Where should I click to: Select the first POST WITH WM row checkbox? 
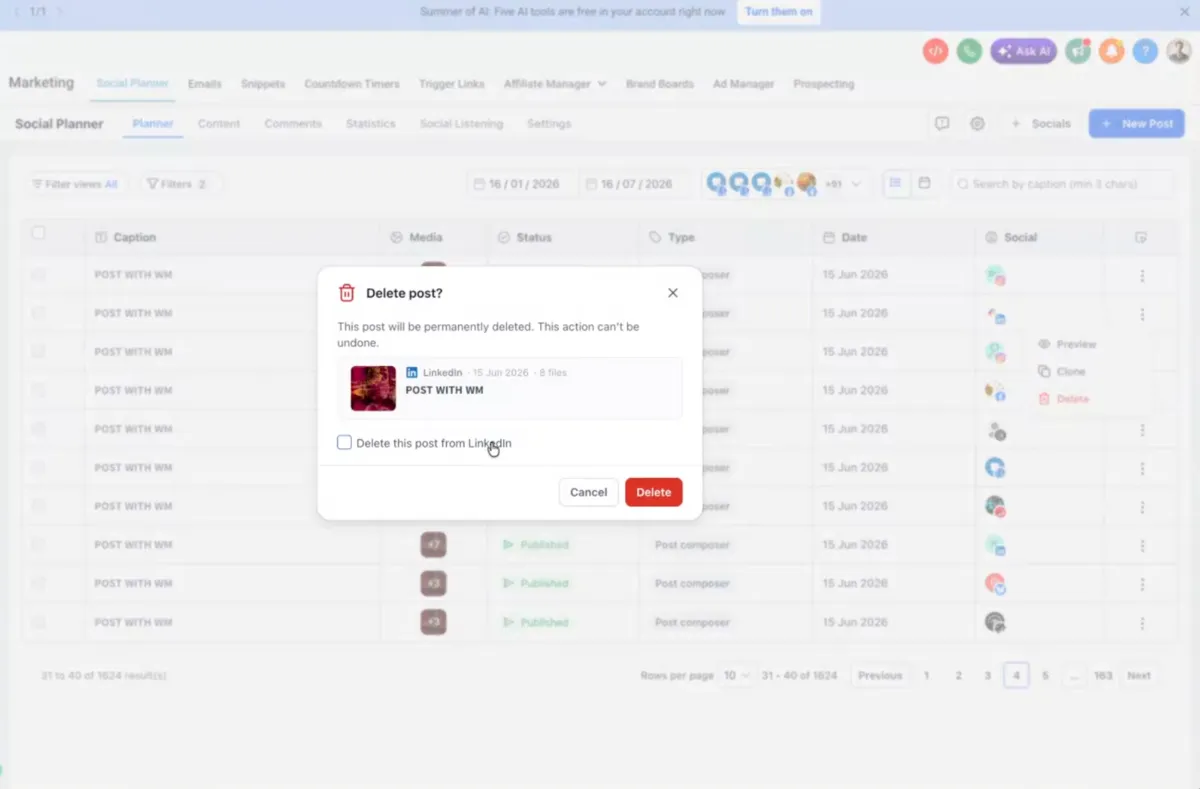tap(38, 274)
